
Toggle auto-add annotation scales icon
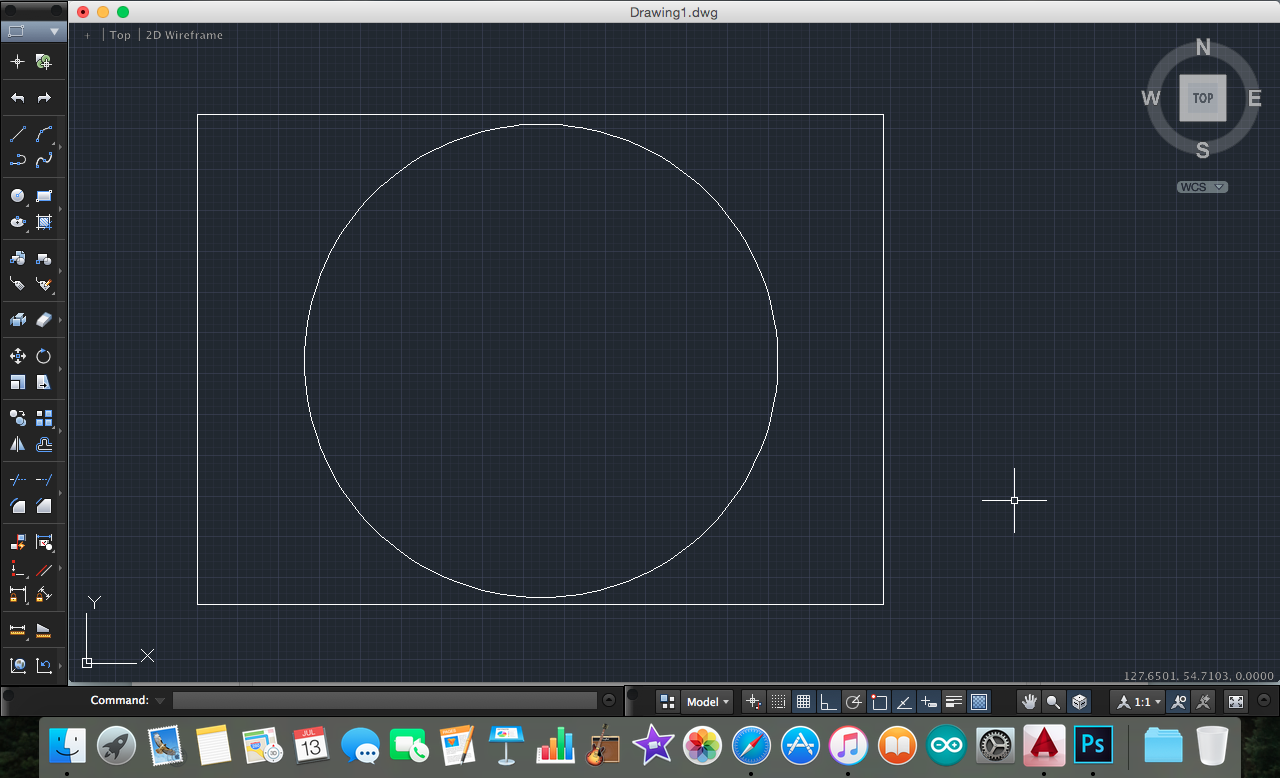[1204, 702]
